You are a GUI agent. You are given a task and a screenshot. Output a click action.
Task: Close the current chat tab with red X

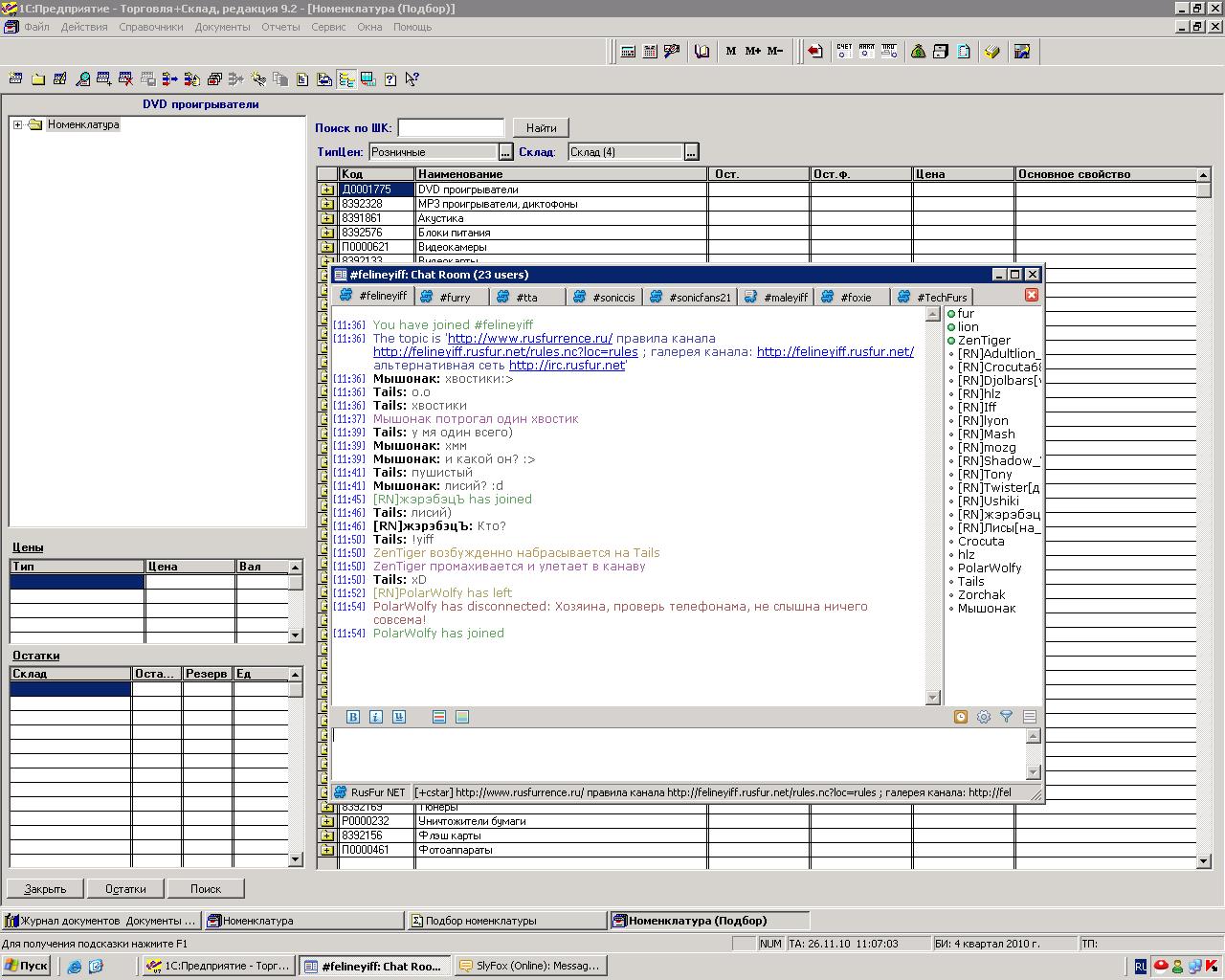1032,295
